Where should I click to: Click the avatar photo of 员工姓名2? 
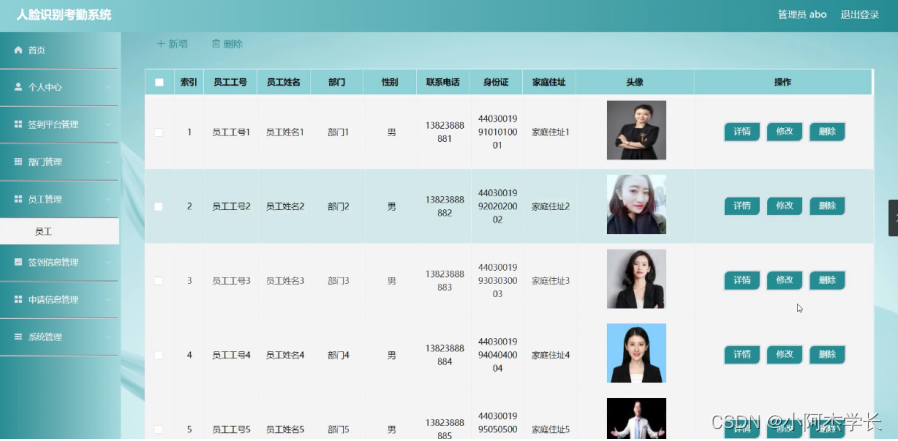point(636,204)
